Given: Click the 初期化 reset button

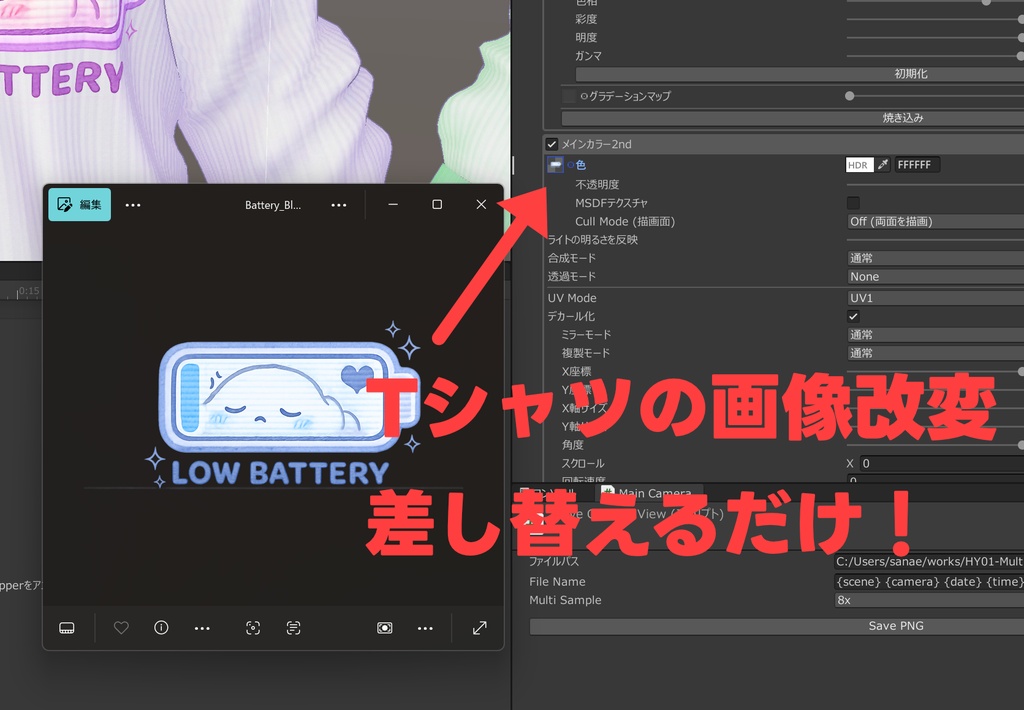Looking at the screenshot, I should [799, 74].
